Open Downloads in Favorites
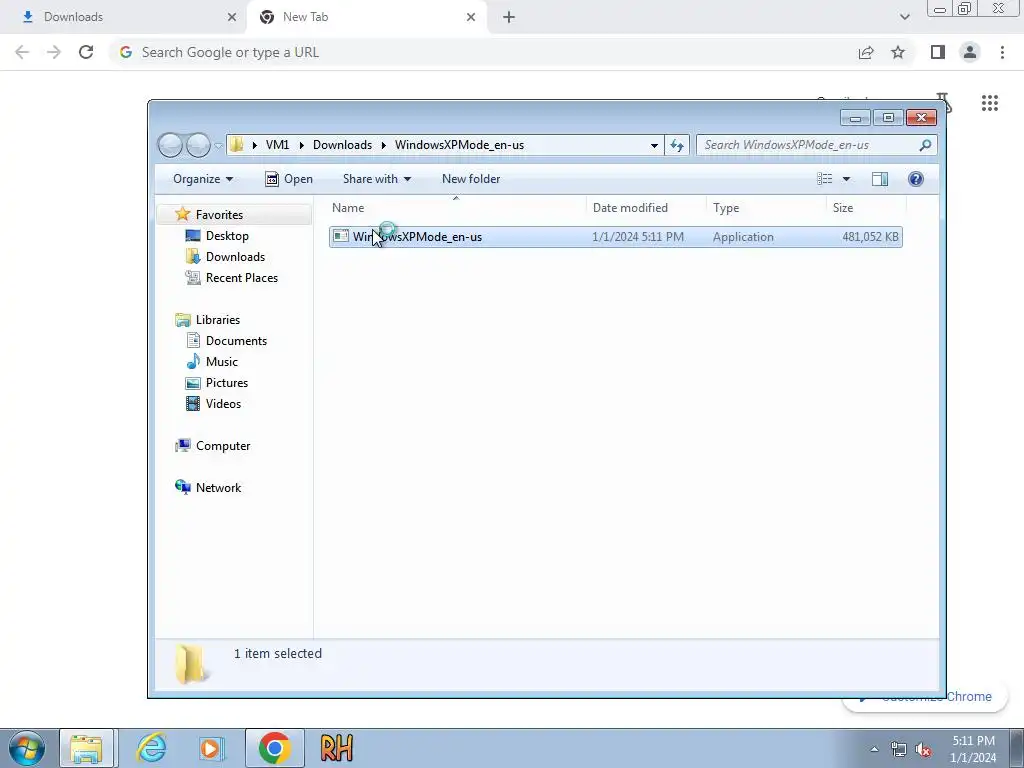 (235, 257)
